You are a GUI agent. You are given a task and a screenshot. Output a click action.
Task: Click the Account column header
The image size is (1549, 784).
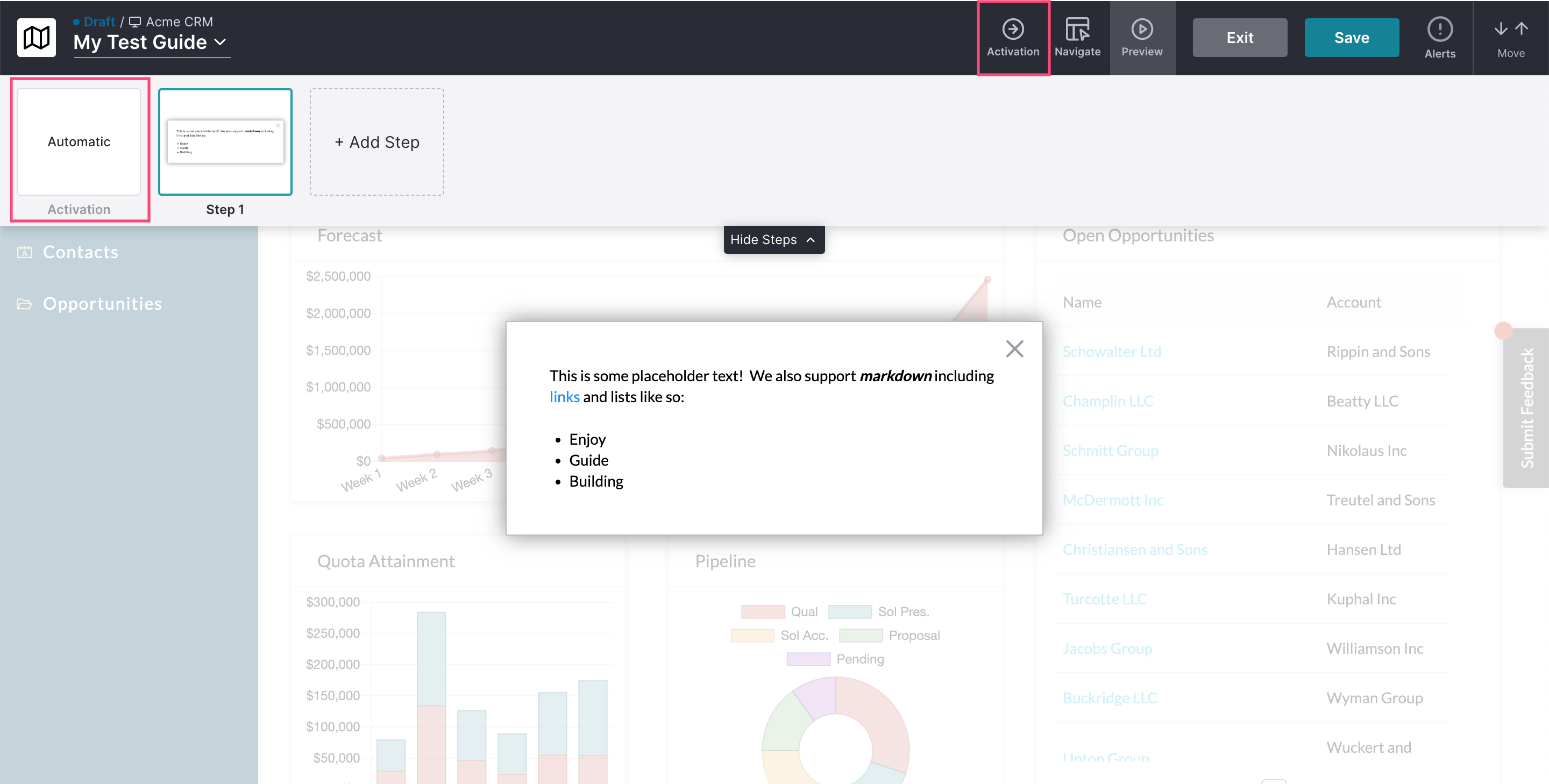coord(1353,302)
